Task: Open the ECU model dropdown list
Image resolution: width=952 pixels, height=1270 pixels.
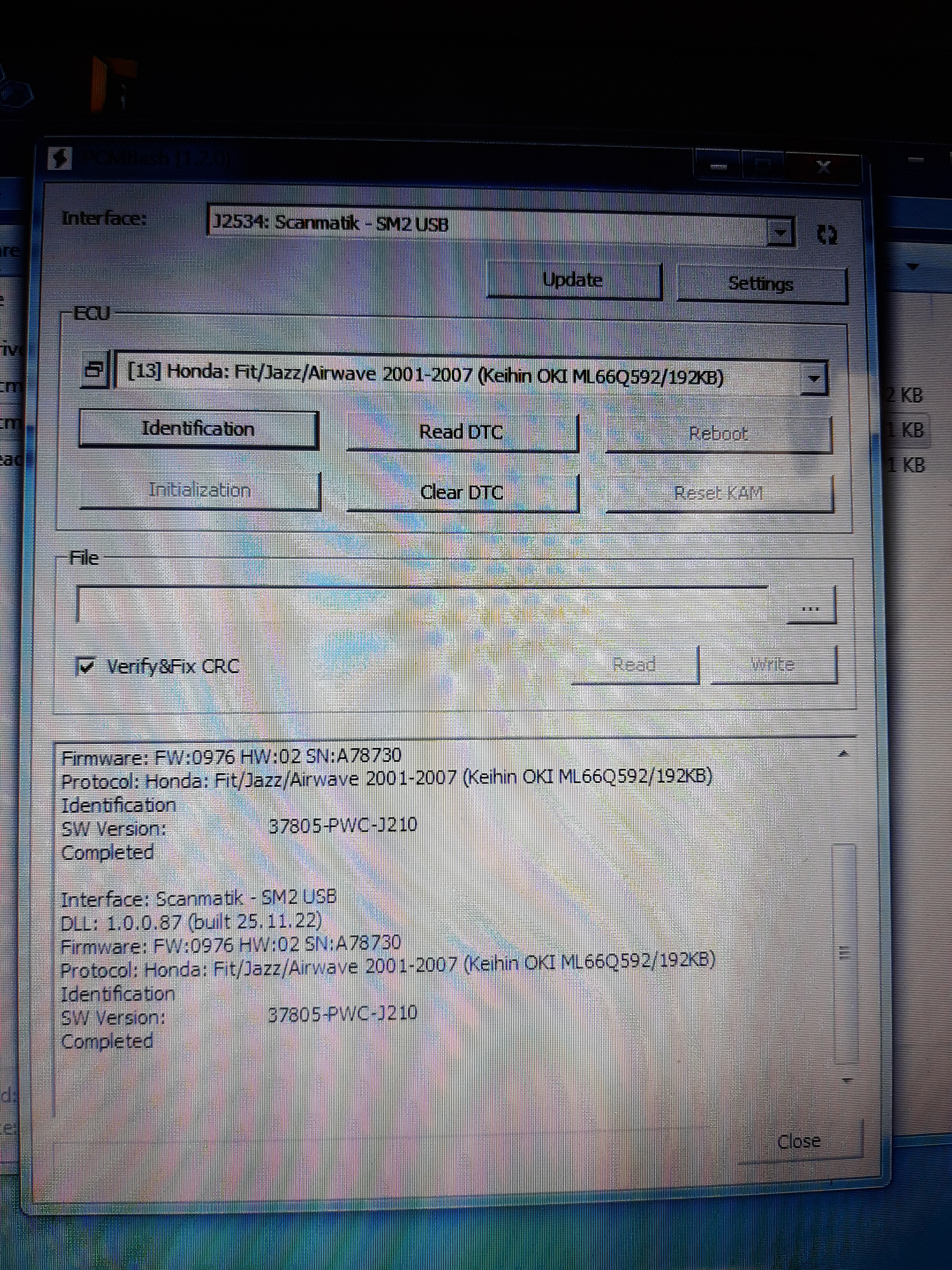Action: click(813, 378)
